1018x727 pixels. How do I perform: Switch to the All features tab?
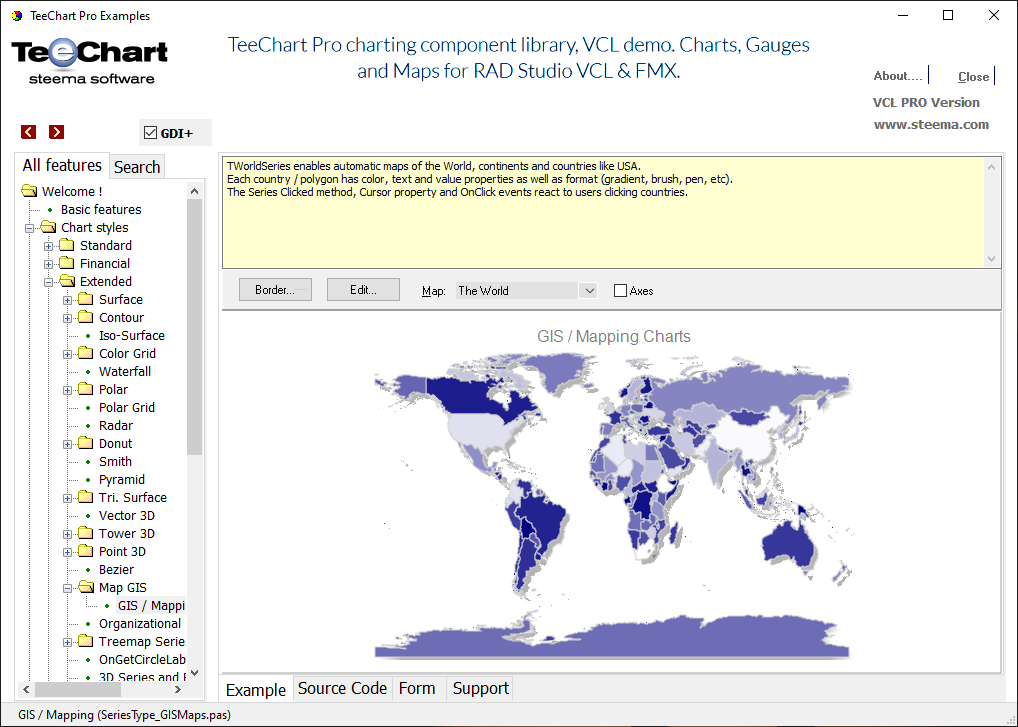(x=62, y=166)
